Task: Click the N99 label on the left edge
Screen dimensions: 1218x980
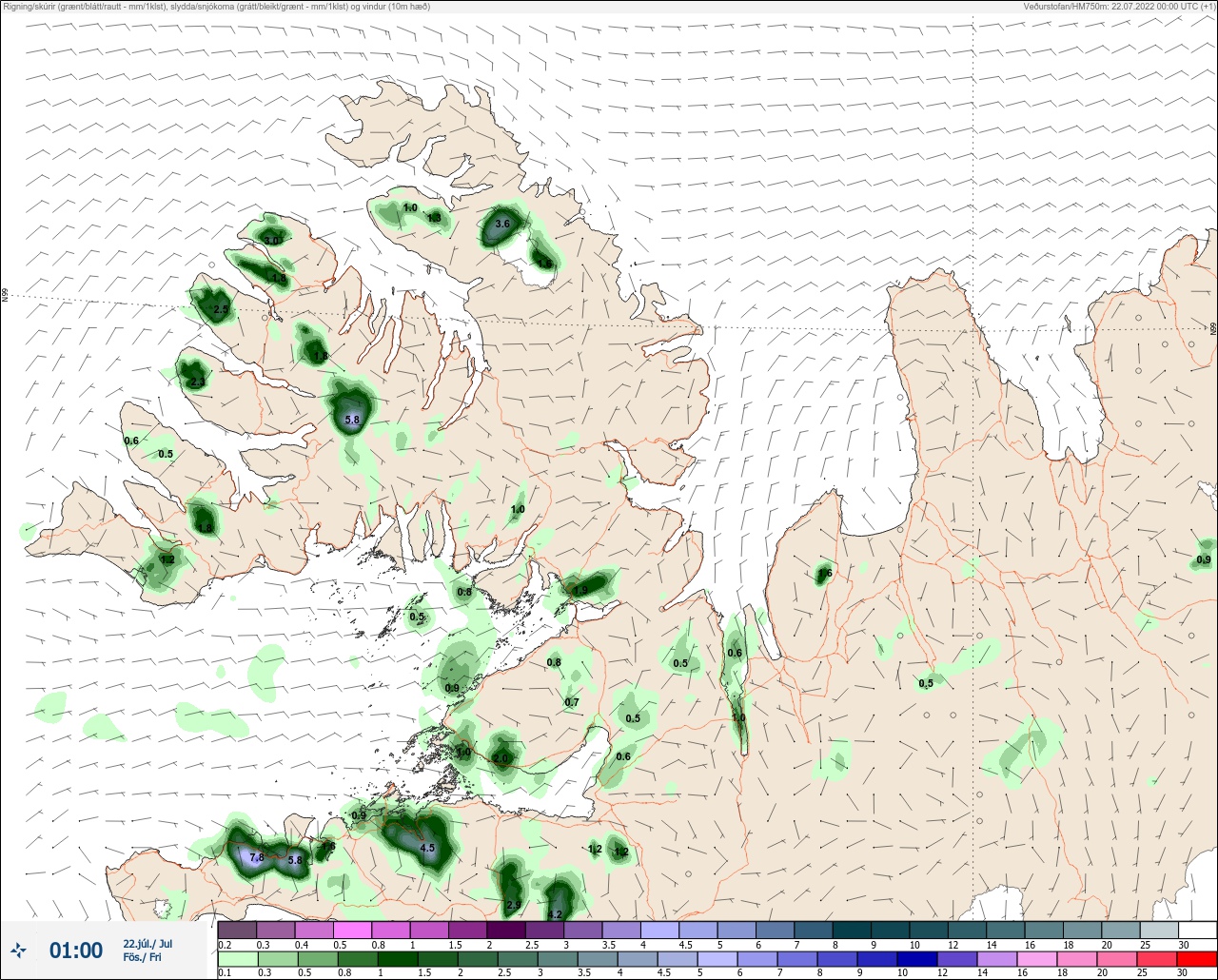Action: click(5, 296)
